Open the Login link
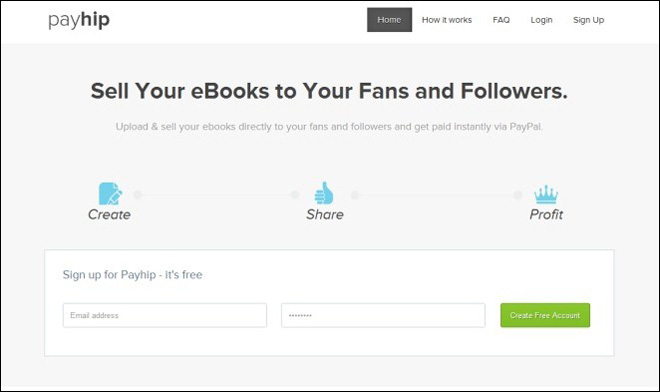This screenshot has height=392, width=660. point(541,20)
